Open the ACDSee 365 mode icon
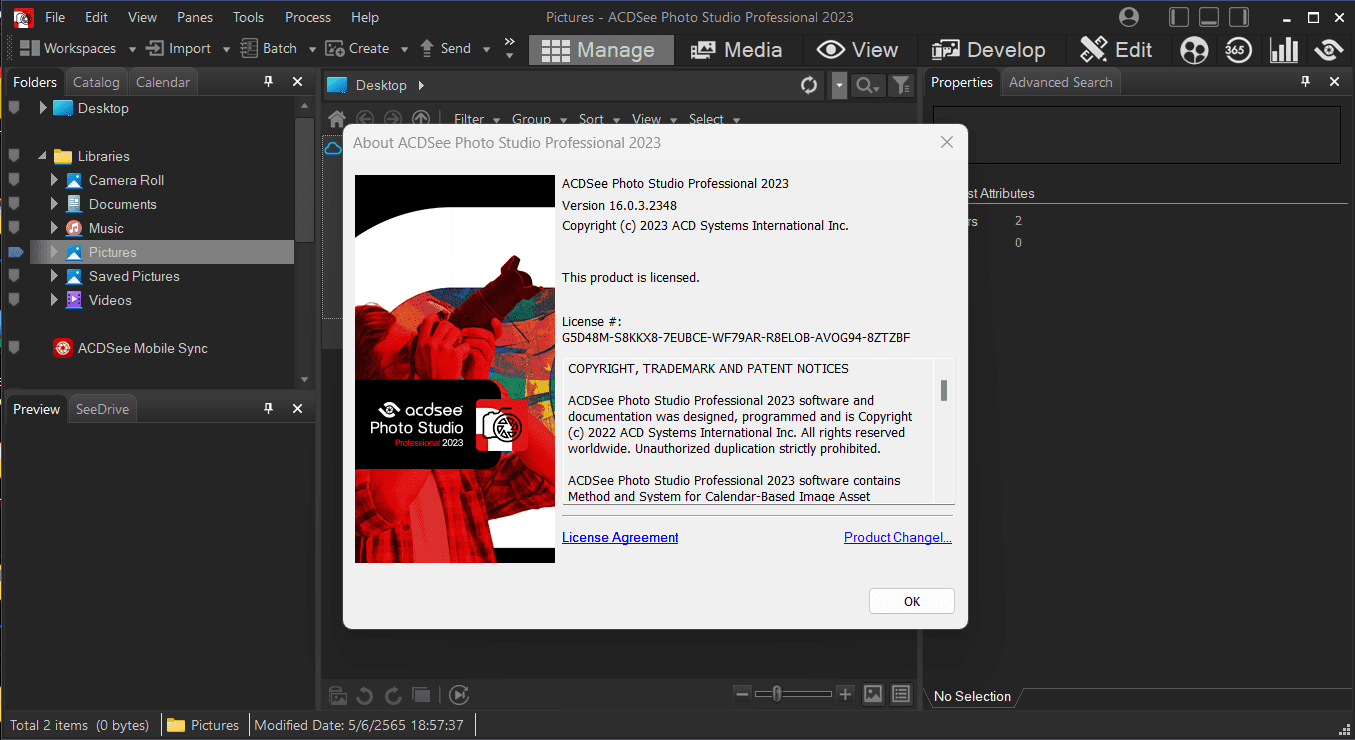The image size is (1355, 740). [1238, 49]
